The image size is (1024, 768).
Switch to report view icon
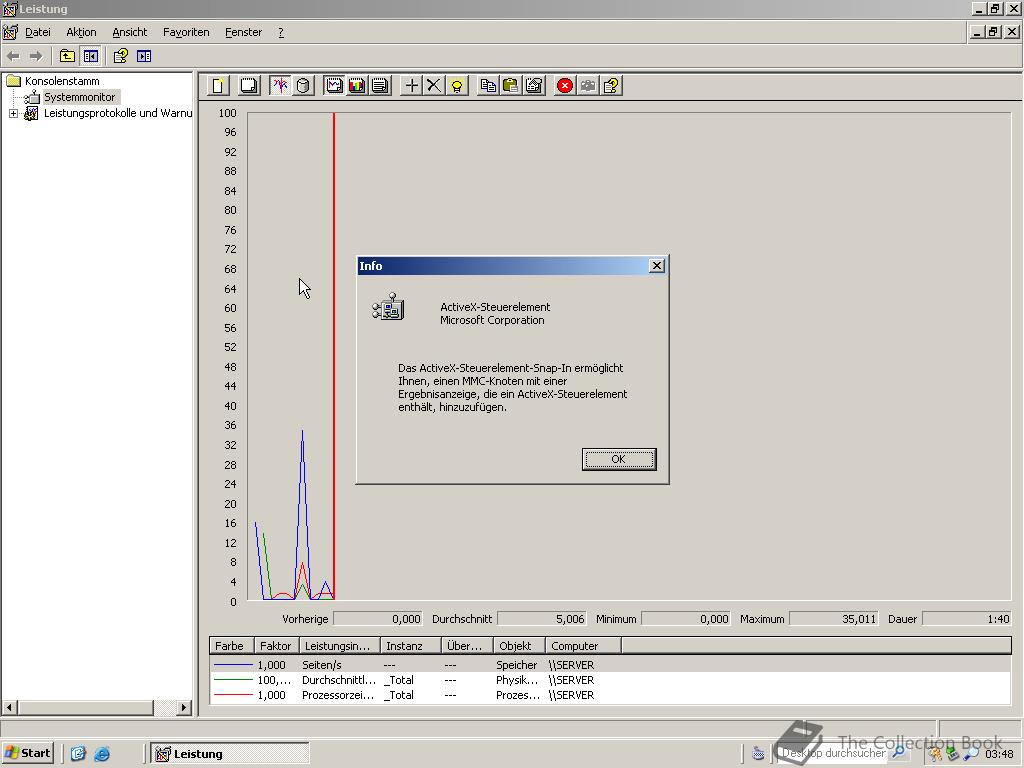click(380, 86)
